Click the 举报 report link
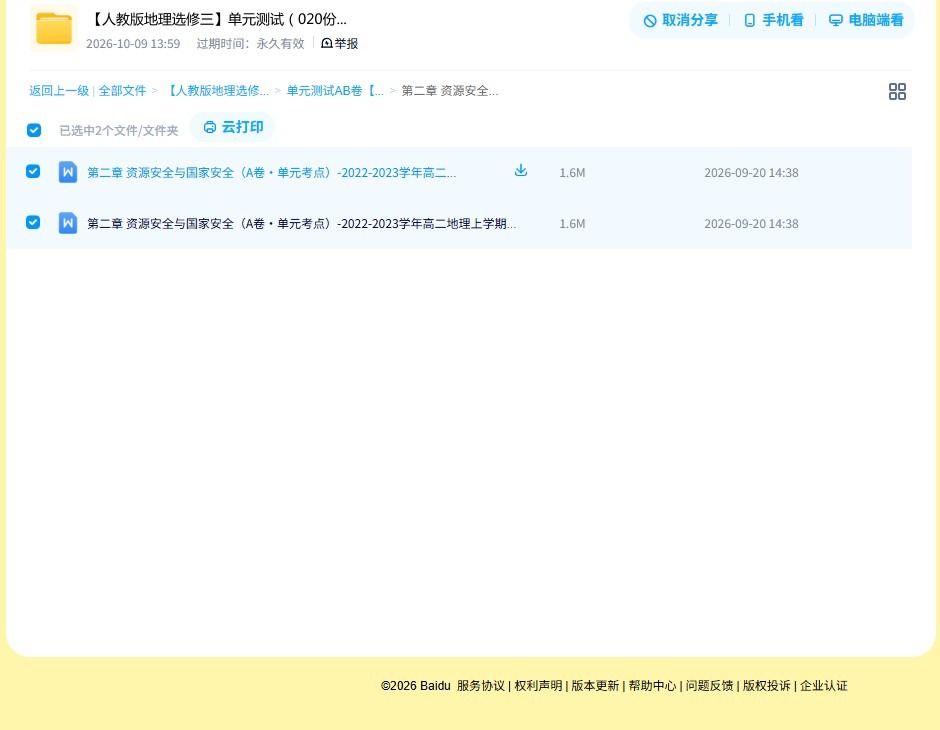 340,44
